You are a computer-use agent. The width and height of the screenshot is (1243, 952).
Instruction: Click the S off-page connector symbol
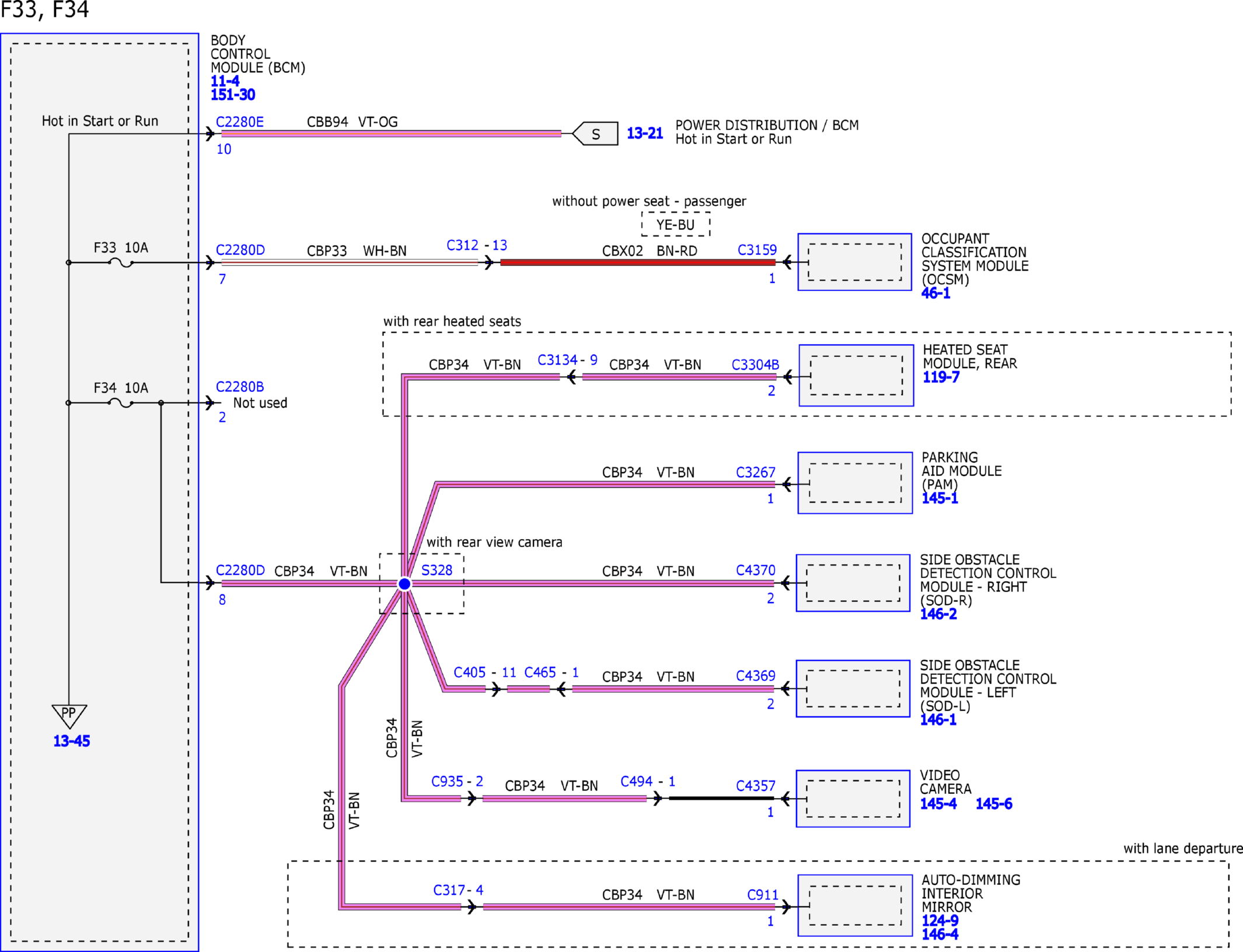595,134
